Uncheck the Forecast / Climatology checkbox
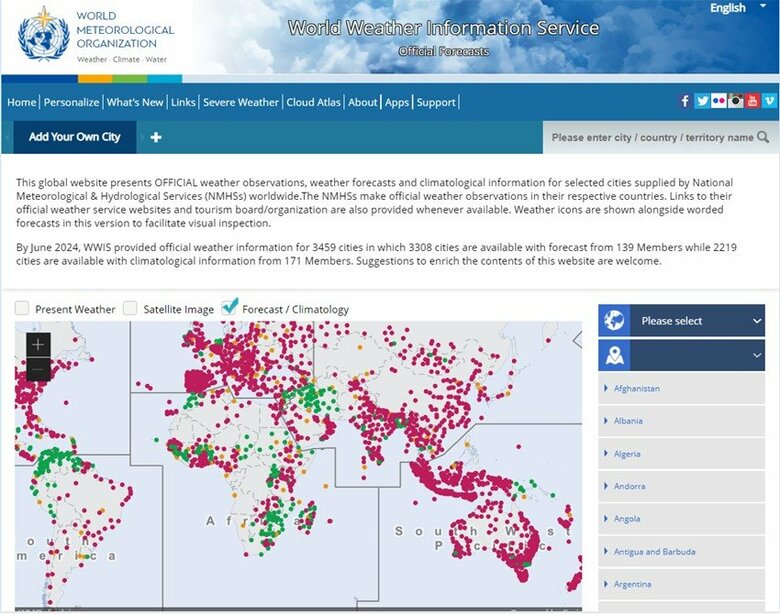Image resolution: width=780 pixels, height=614 pixels. click(229, 308)
